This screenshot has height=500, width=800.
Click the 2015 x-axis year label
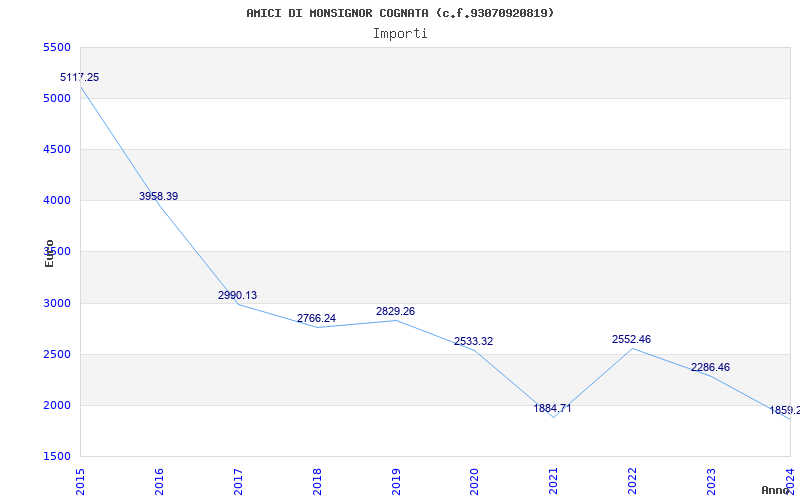(x=80, y=482)
